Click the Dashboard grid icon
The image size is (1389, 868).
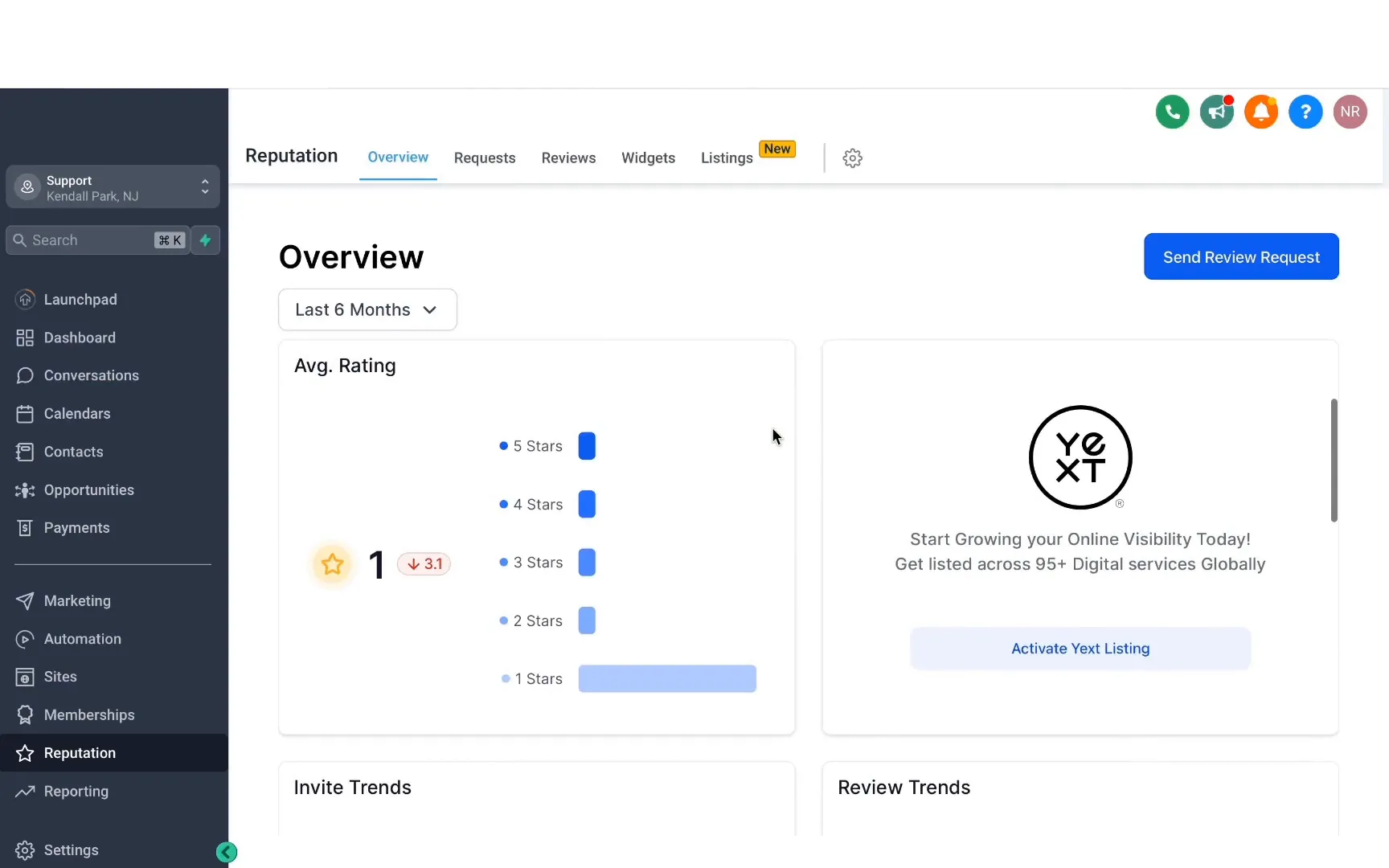point(25,338)
